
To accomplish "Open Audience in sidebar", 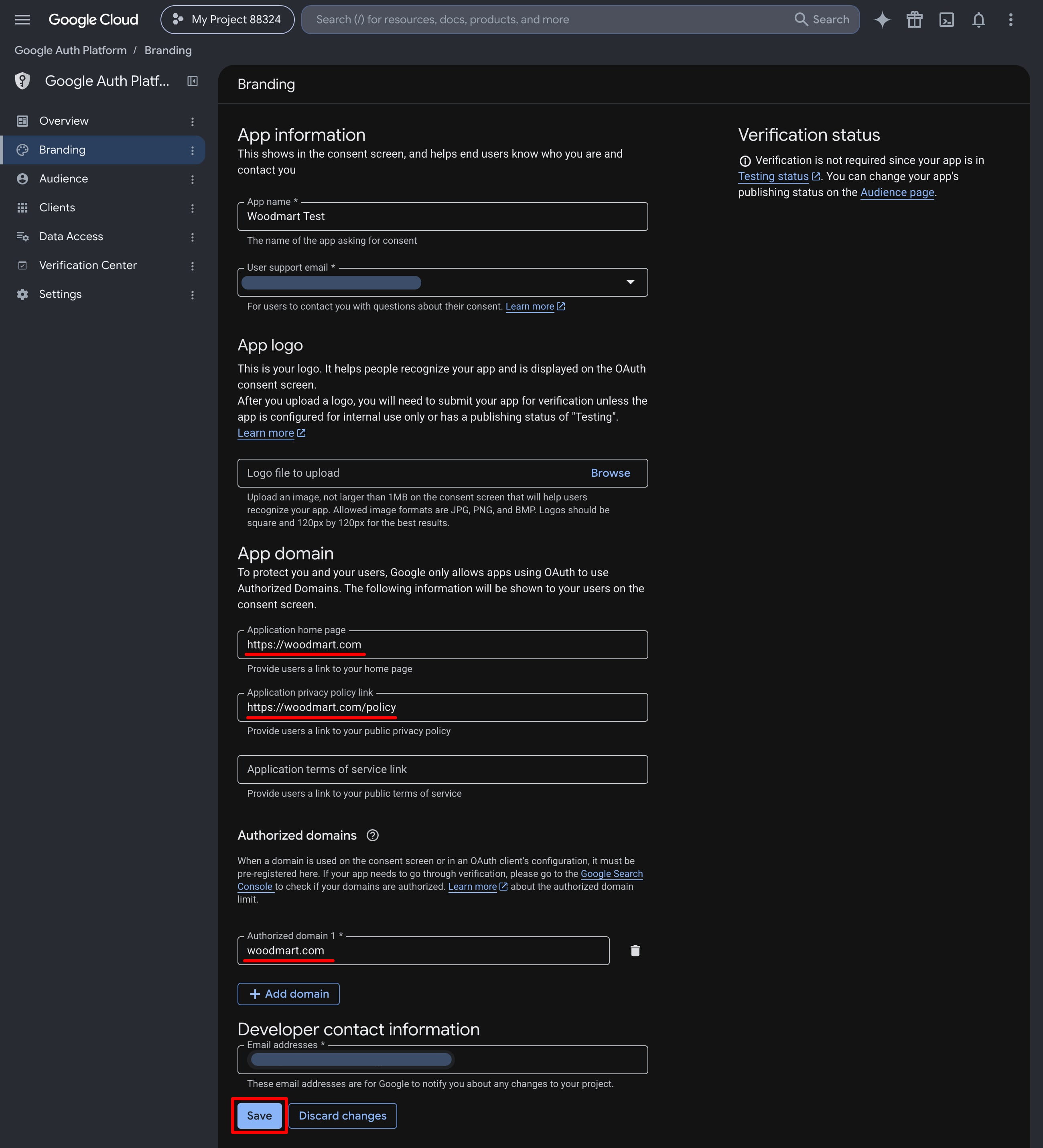I will (103, 179).
